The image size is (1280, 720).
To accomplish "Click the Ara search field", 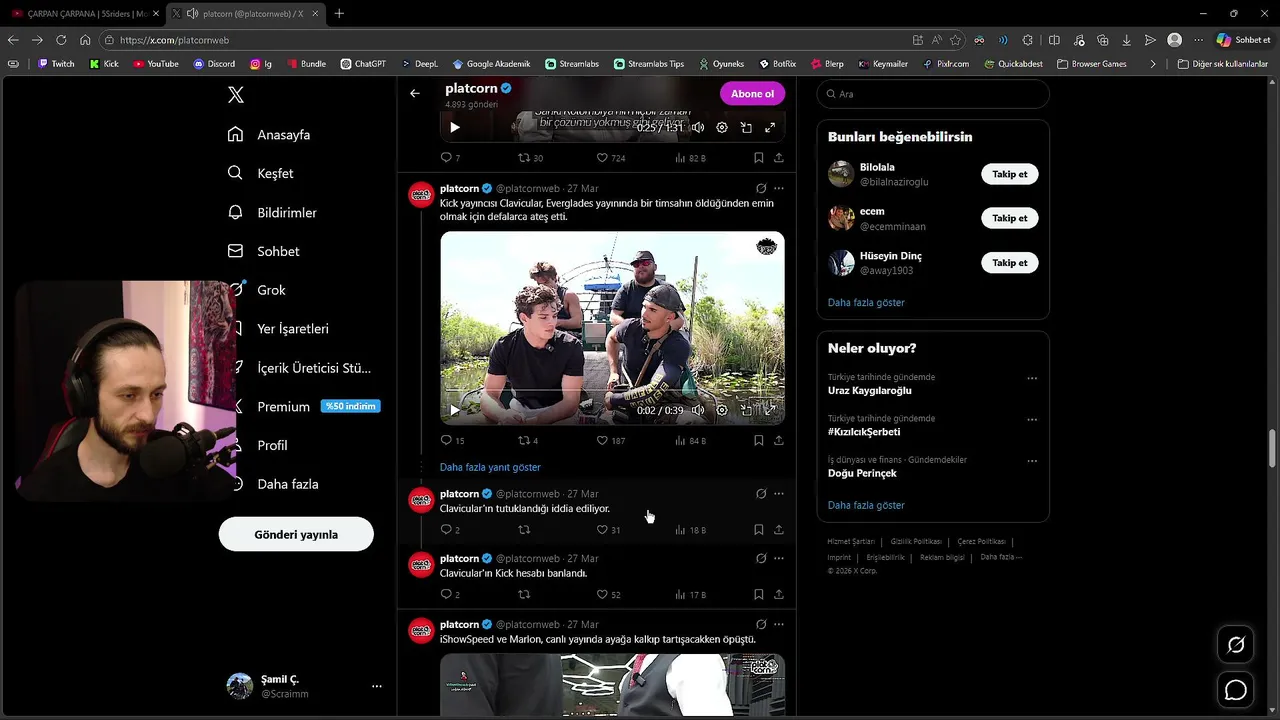I will click(x=933, y=94).
